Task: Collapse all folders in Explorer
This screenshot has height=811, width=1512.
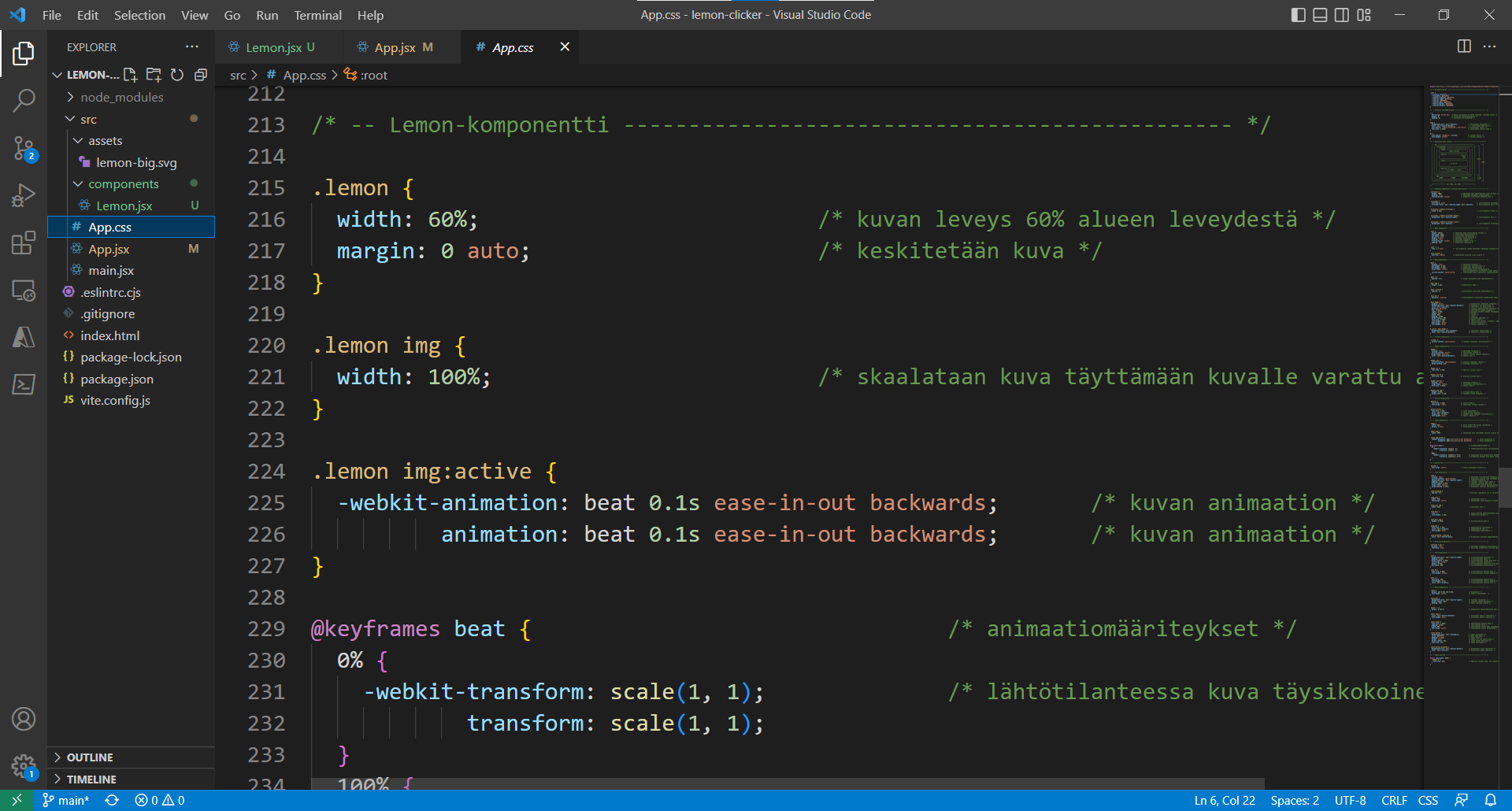Action: [x=201, y=75]
